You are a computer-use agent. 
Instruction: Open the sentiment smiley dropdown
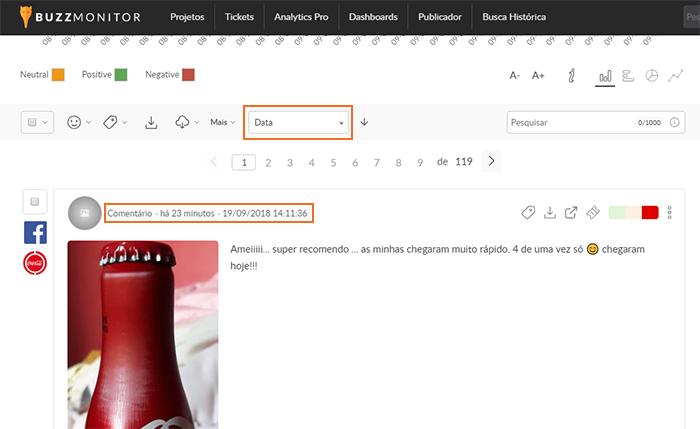click(x=78, y=122)
